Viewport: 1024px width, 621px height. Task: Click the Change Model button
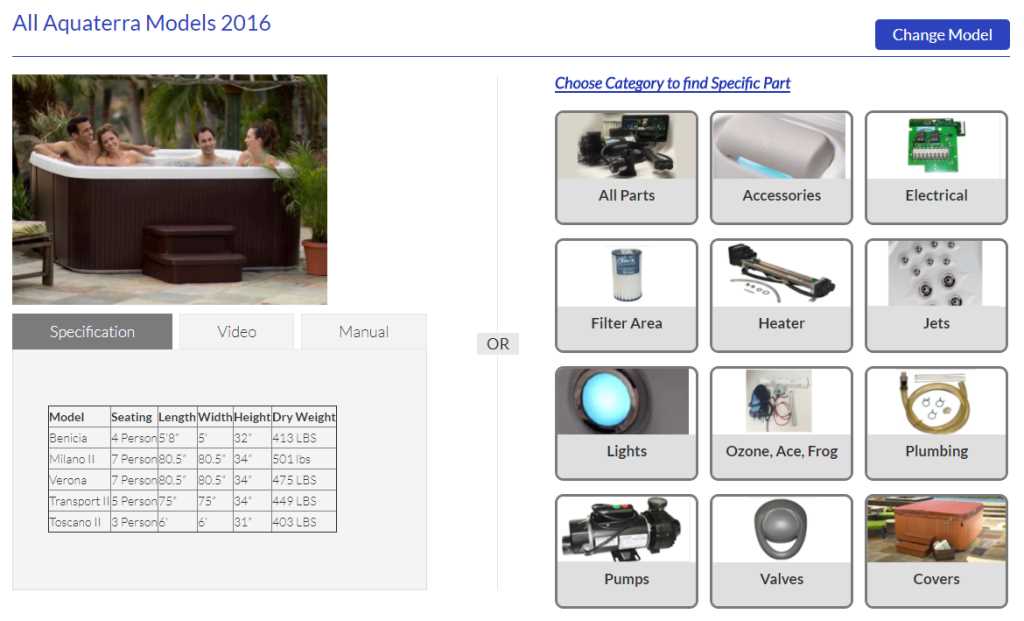pos(942,35)
